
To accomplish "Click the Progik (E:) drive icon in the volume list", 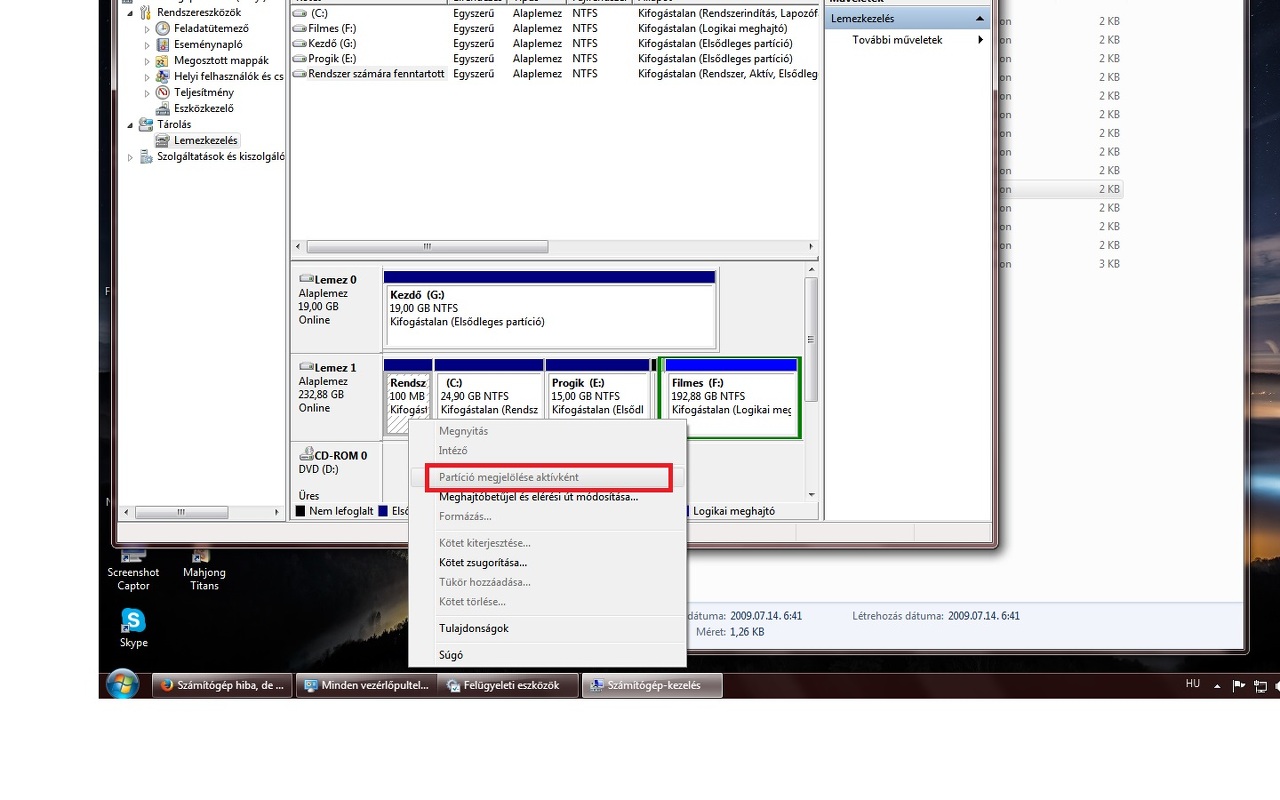I will click(x=300, y=58).
